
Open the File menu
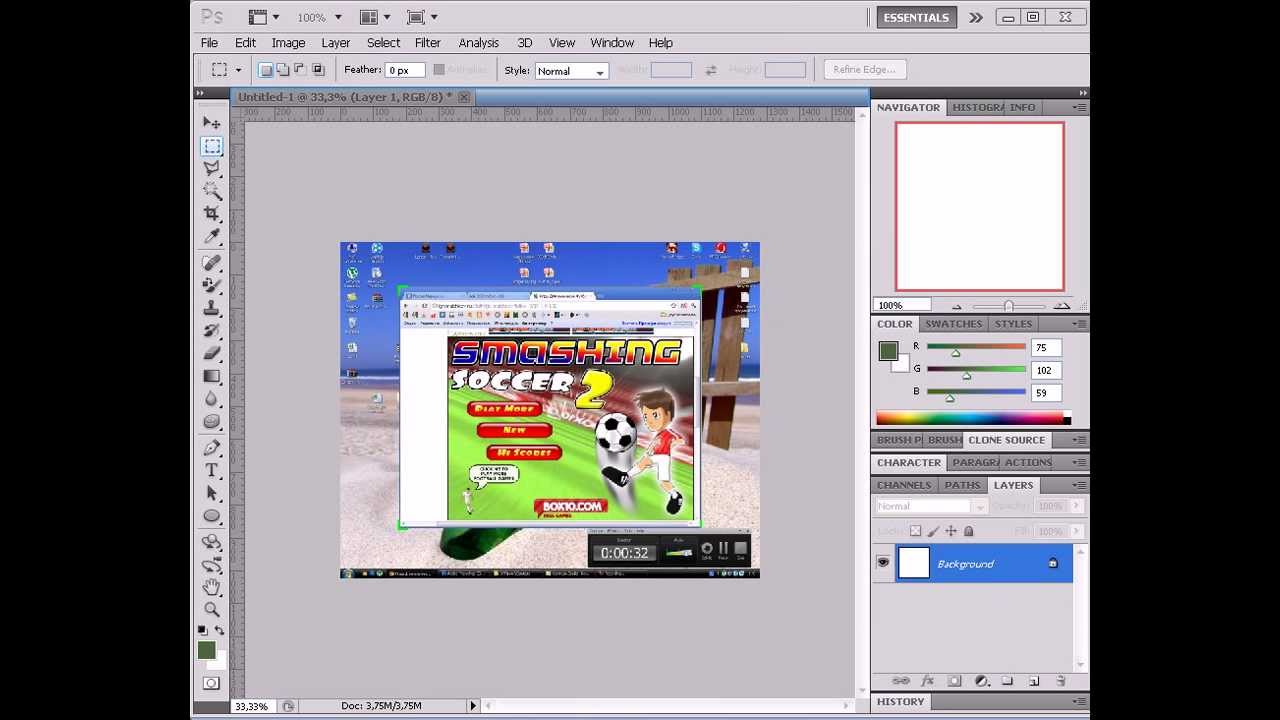209,43
